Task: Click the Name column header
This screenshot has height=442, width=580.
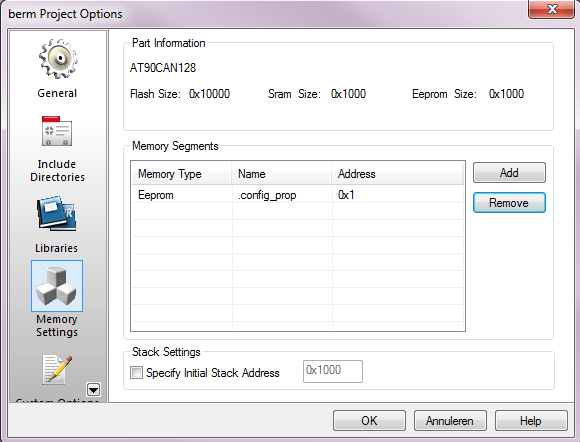Action: [281, 173]
